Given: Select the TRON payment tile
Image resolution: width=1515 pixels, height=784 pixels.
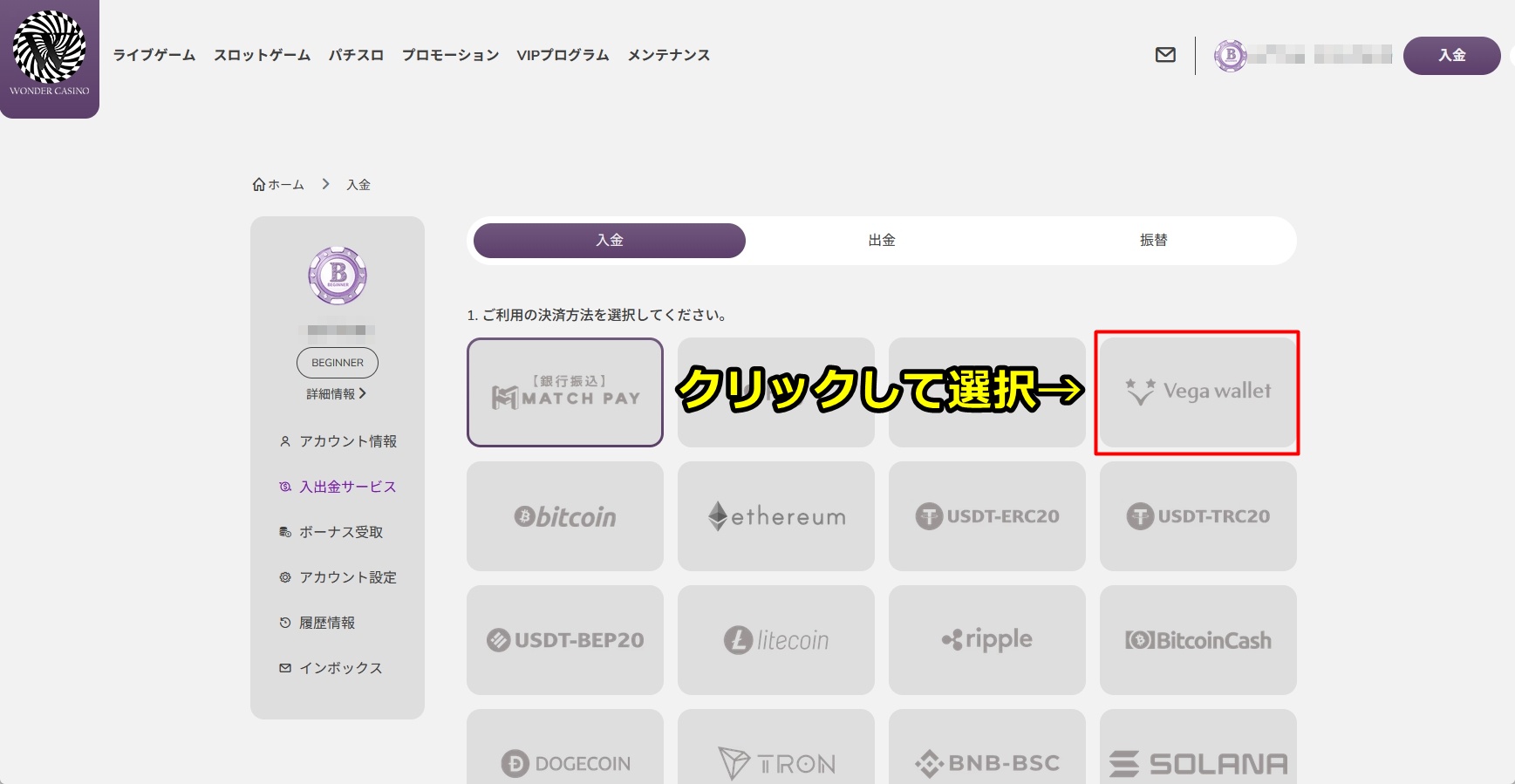Looking at the screenshot, I should pyautogui.click(x=776, y=747).
